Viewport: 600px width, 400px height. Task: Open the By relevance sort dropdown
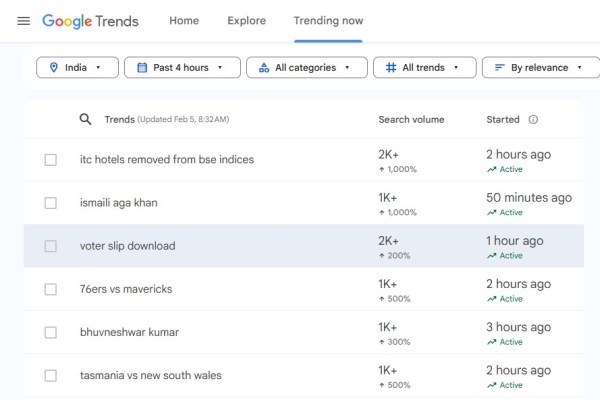click(541, 67)
